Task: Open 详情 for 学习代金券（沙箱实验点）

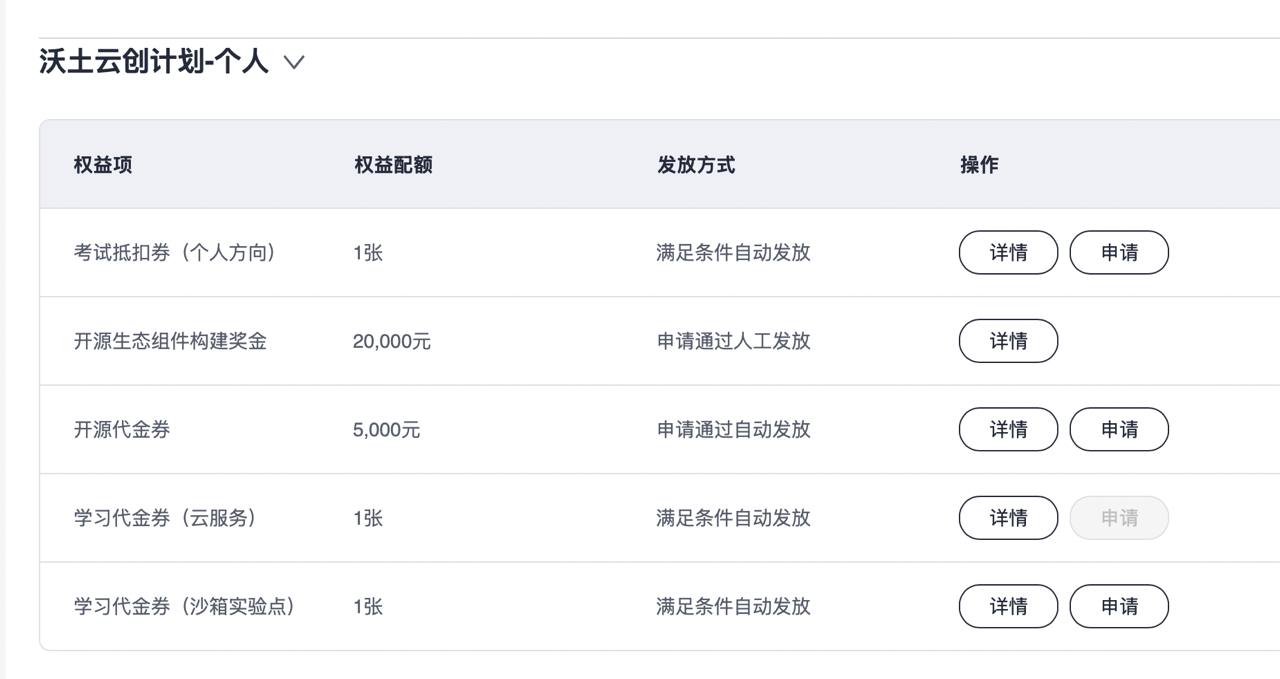Action: coord(1008,606)
